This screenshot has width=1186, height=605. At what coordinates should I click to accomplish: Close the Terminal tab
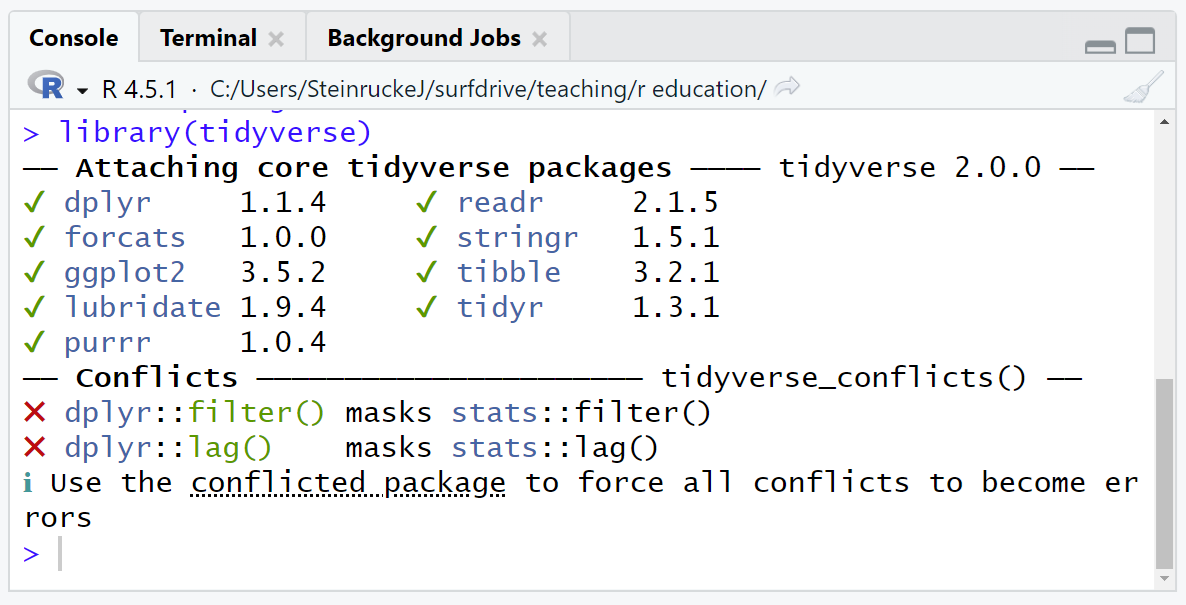click(x=277, y=39)
